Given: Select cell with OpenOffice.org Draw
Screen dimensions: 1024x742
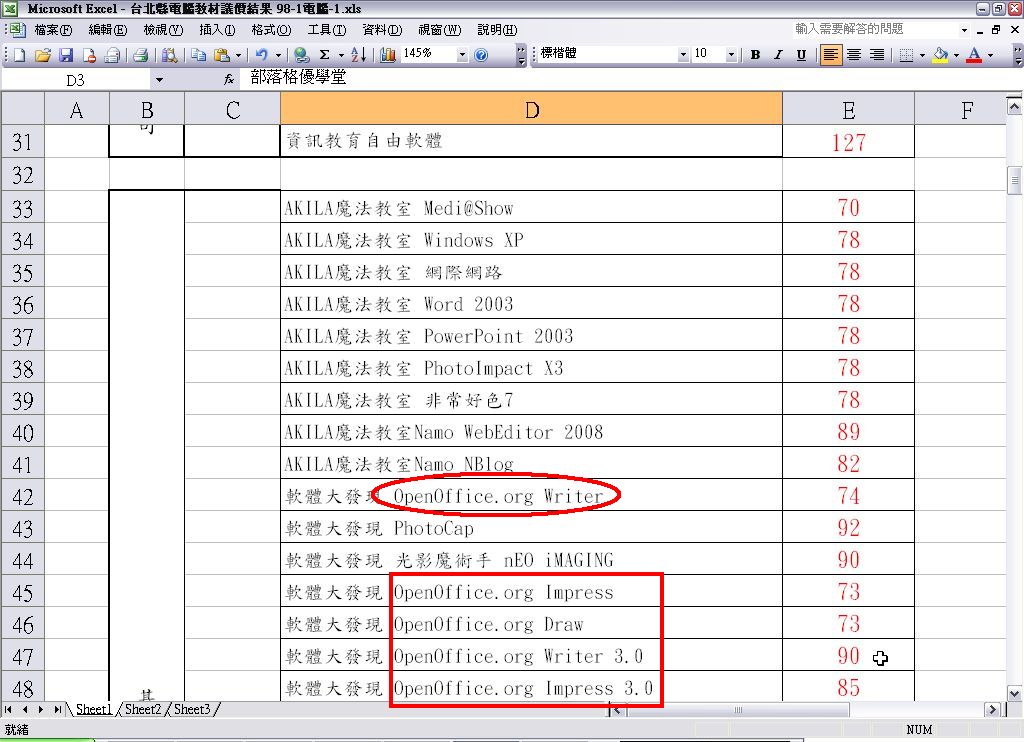Looking at the screenshot, I should point(531,624).
